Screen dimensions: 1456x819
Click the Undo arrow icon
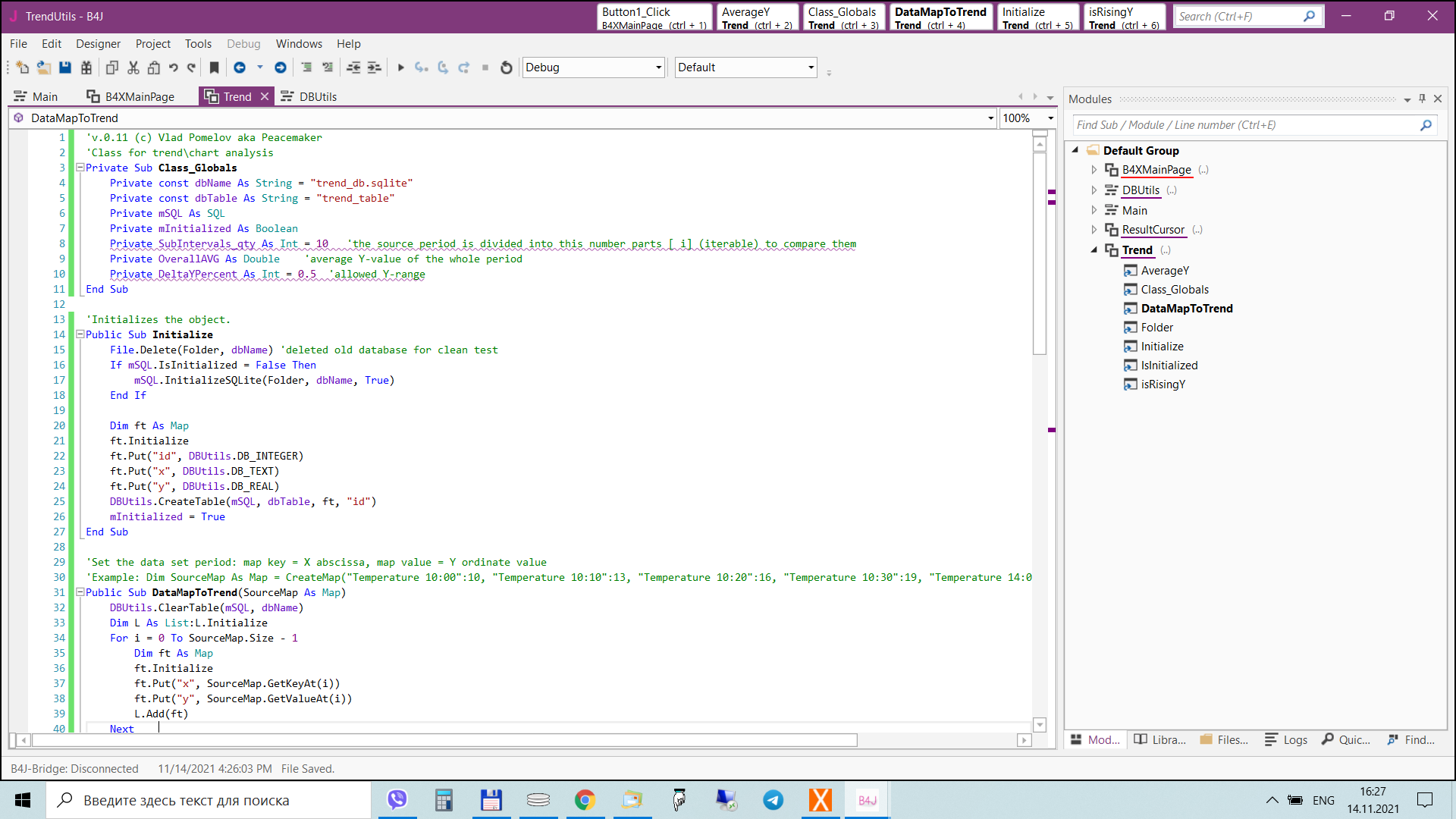(x=174, y=67)
